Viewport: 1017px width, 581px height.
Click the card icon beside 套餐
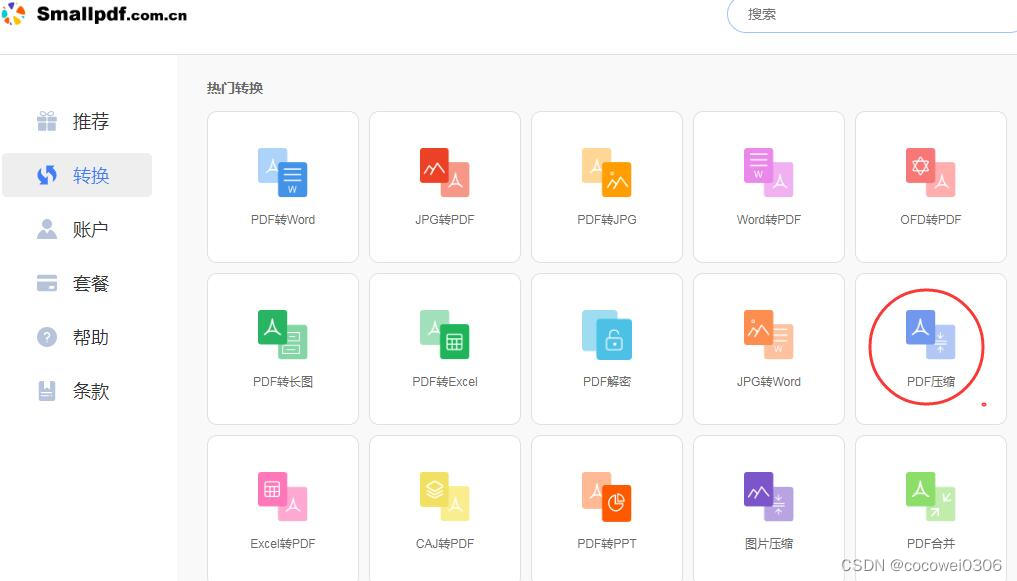47,283
